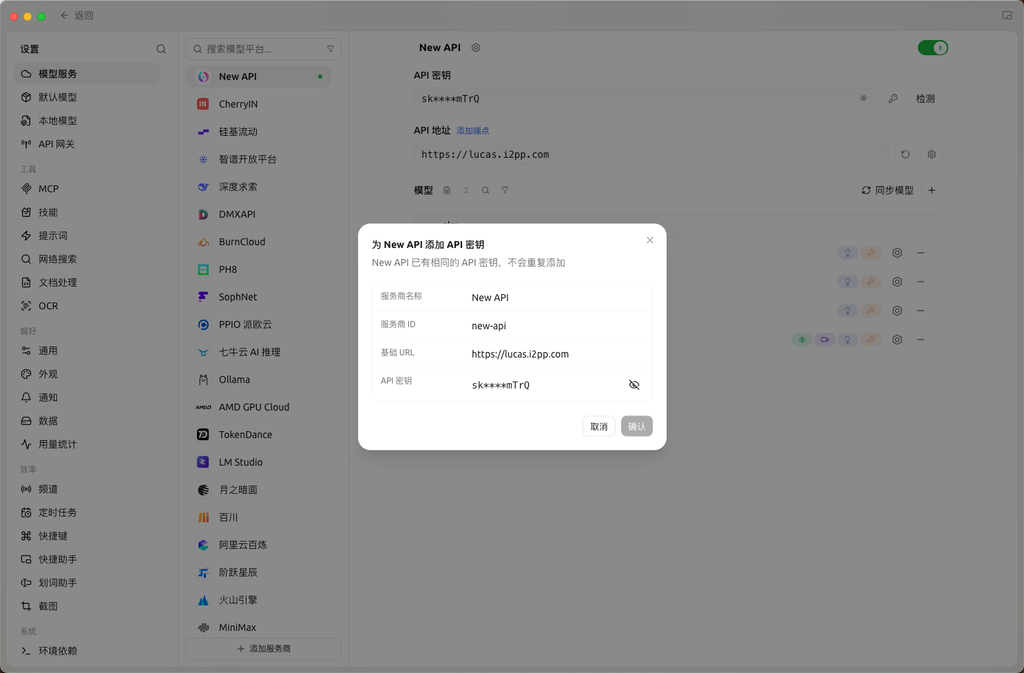Open the settings search magnifier icon

tap(161, 49)
